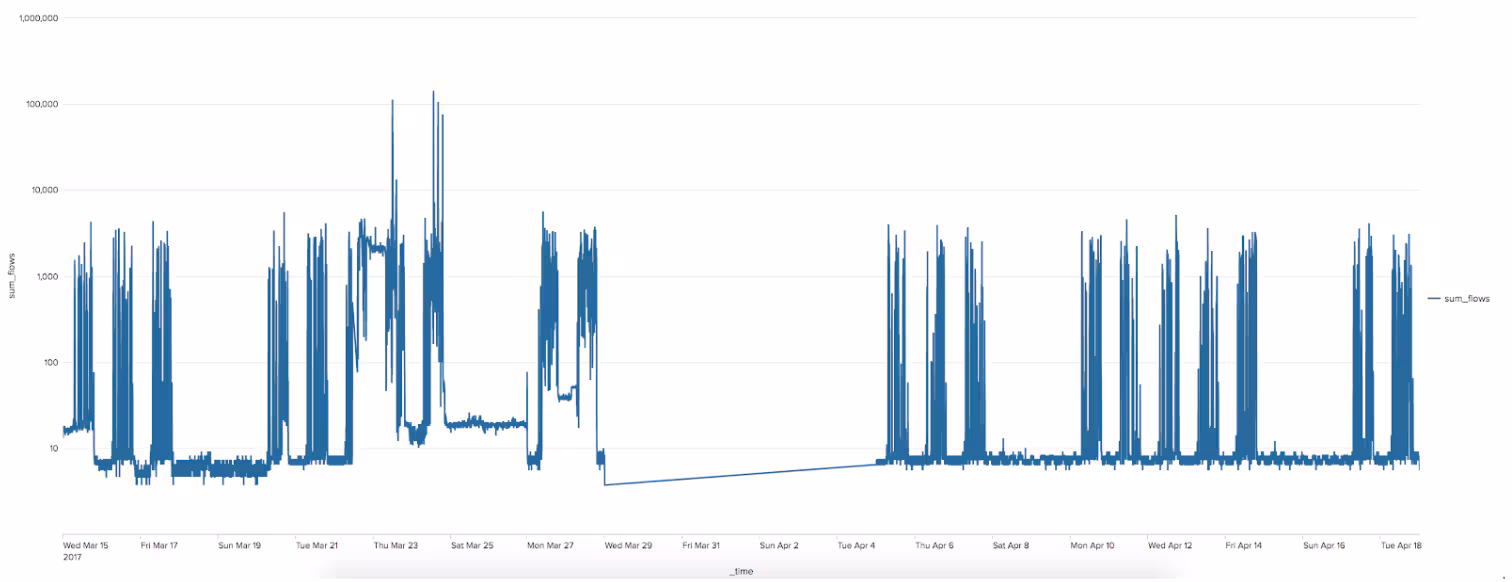Click the Tue Apr 18 date label
The width and height of the screenshot is (1512, 582).
[x=1404, y=545]
